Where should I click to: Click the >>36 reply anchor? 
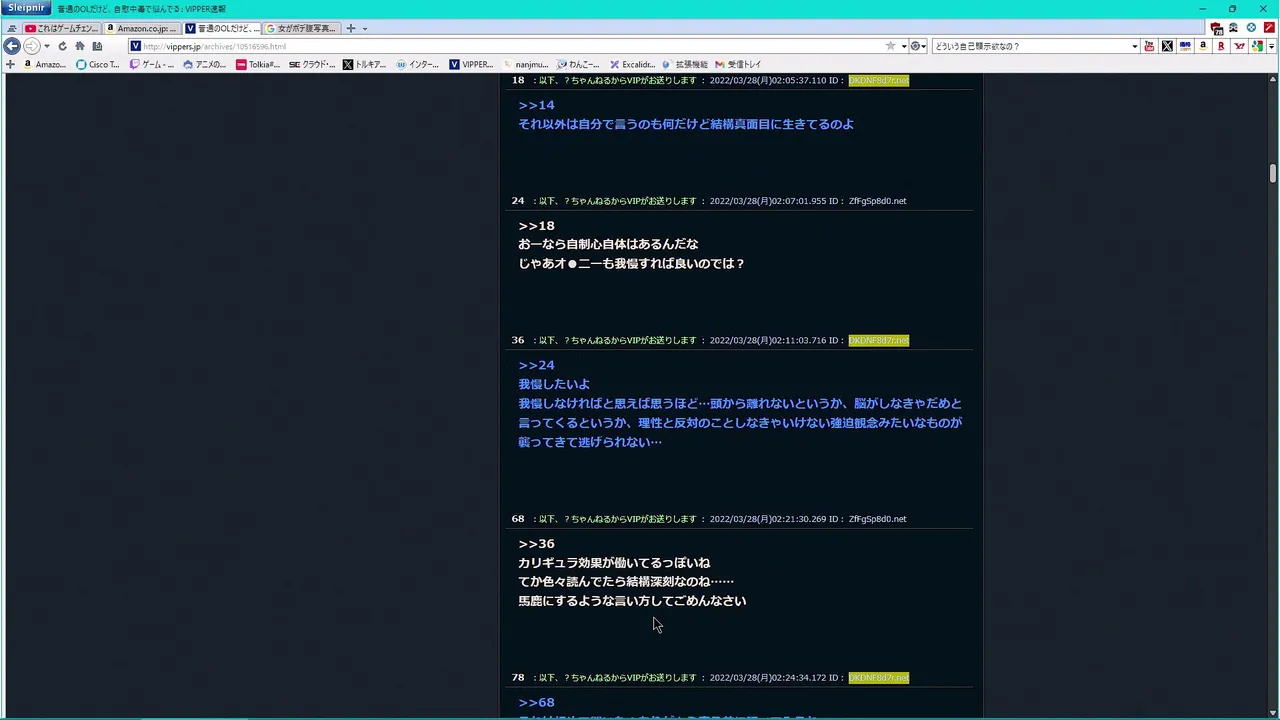pos(536,544)
